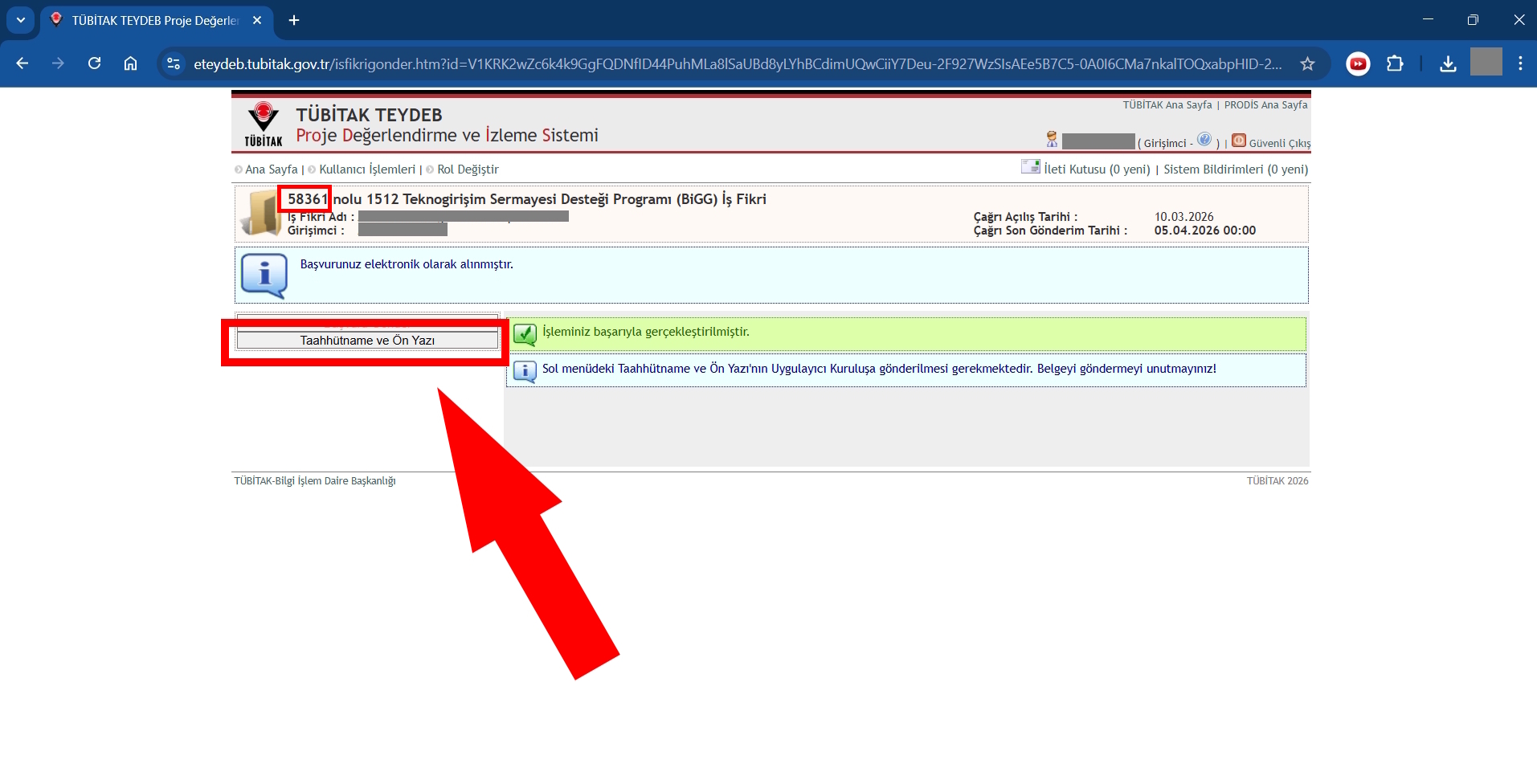The width and height of the screenshot is (1537, 784).
Task: Select Rol Değiştir in navigation
Action: 468,169
